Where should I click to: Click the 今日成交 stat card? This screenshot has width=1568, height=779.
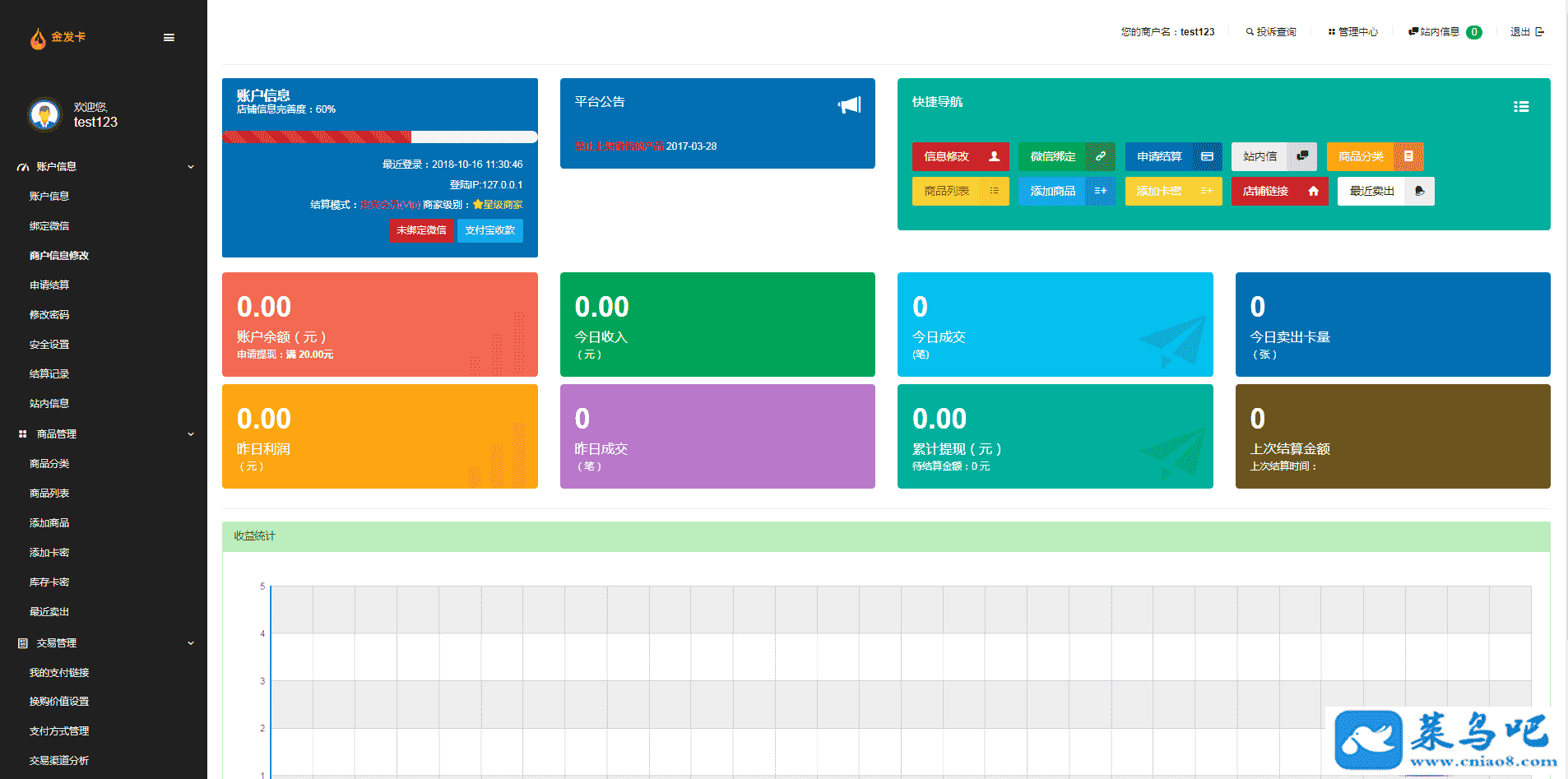pyautogui.click(x=1055, y=324)
